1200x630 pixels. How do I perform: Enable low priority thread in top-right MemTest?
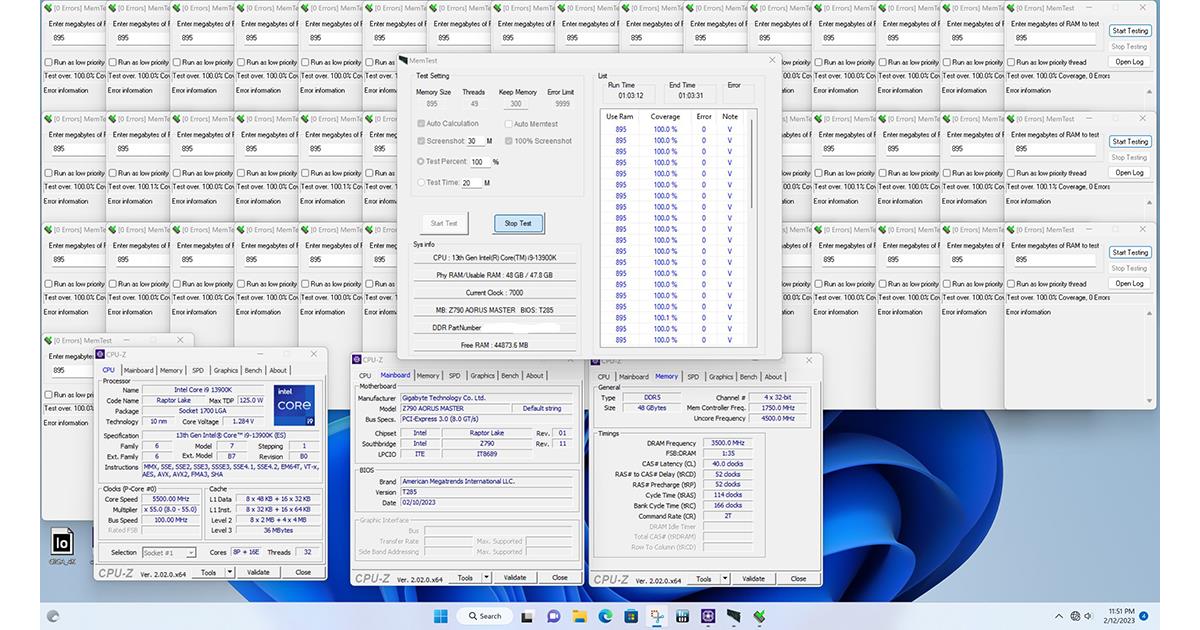point(1012,62)
